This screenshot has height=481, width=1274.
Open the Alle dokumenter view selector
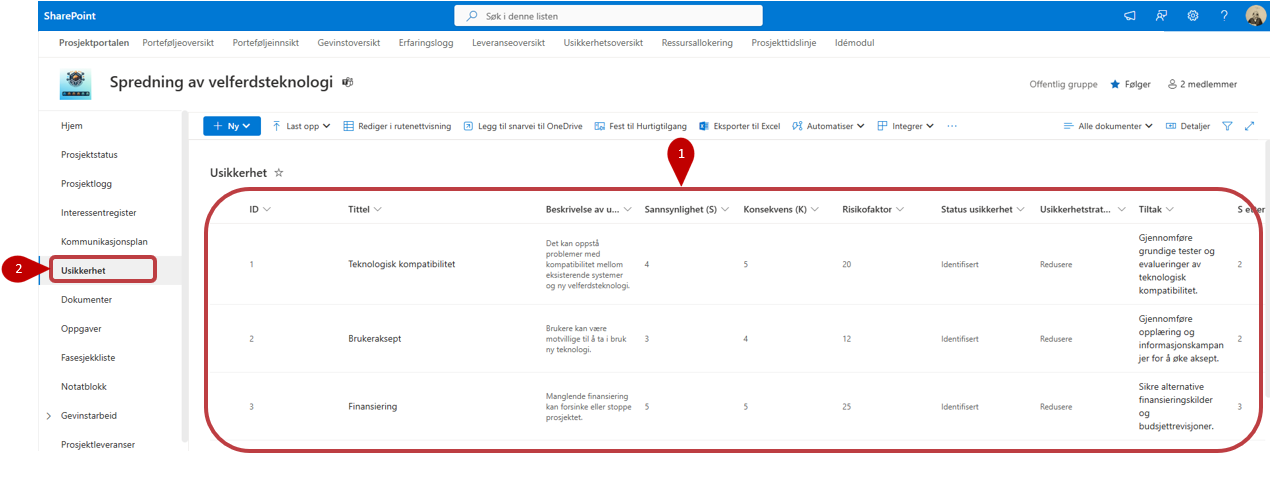(1108, 126)
